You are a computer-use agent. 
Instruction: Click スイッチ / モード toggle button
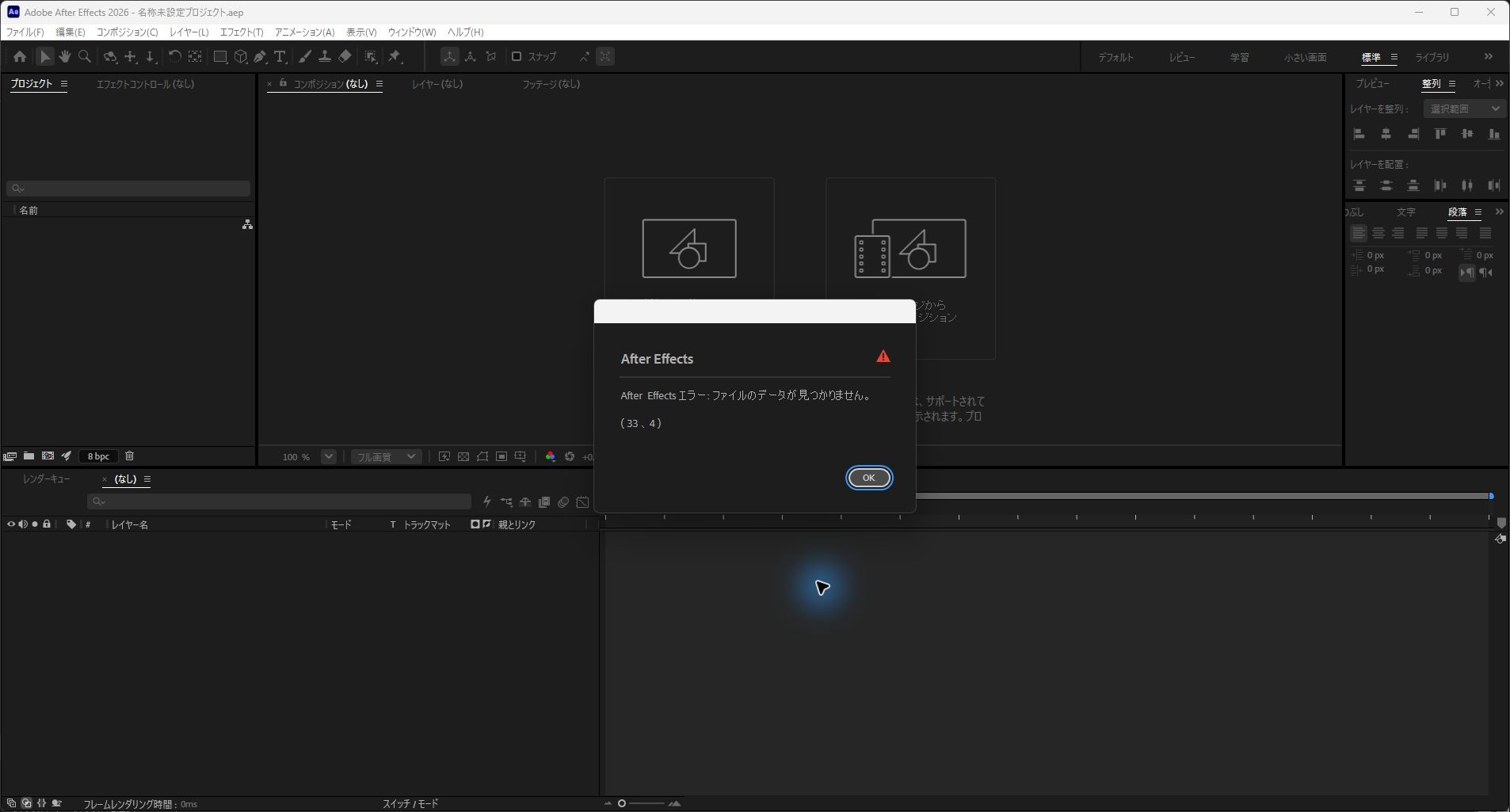click(410, 803)
